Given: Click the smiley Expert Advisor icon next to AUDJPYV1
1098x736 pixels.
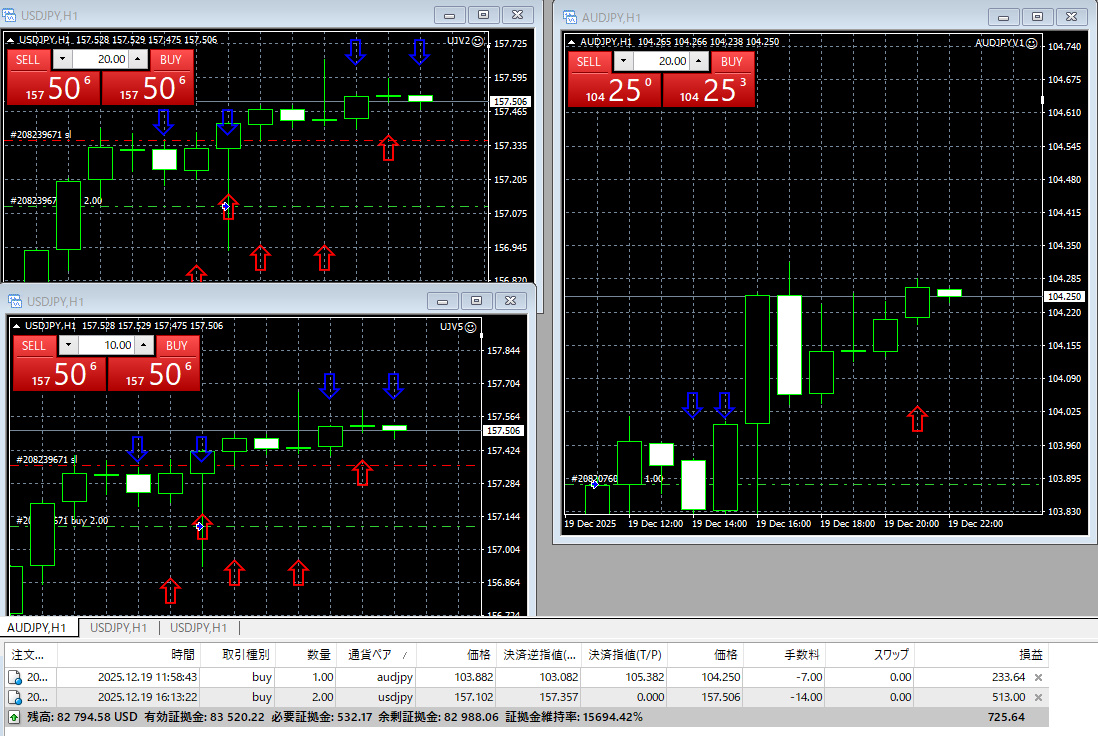Looking at the screenshot, I should point(1034,43).
